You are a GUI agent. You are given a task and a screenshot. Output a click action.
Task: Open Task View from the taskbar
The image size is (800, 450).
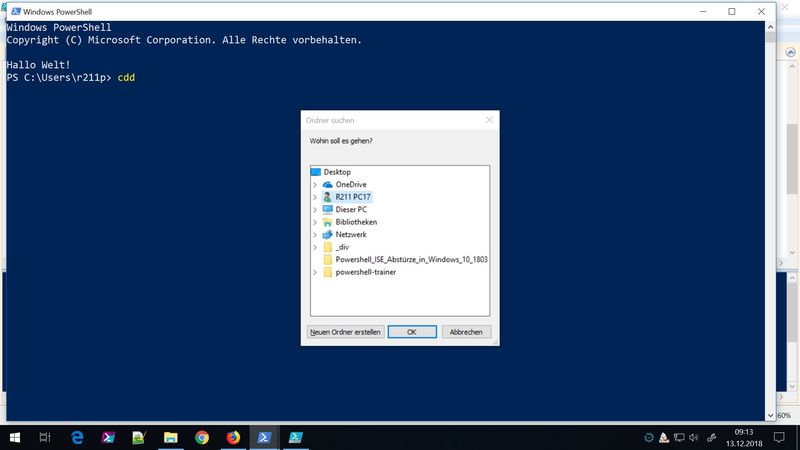45,437
